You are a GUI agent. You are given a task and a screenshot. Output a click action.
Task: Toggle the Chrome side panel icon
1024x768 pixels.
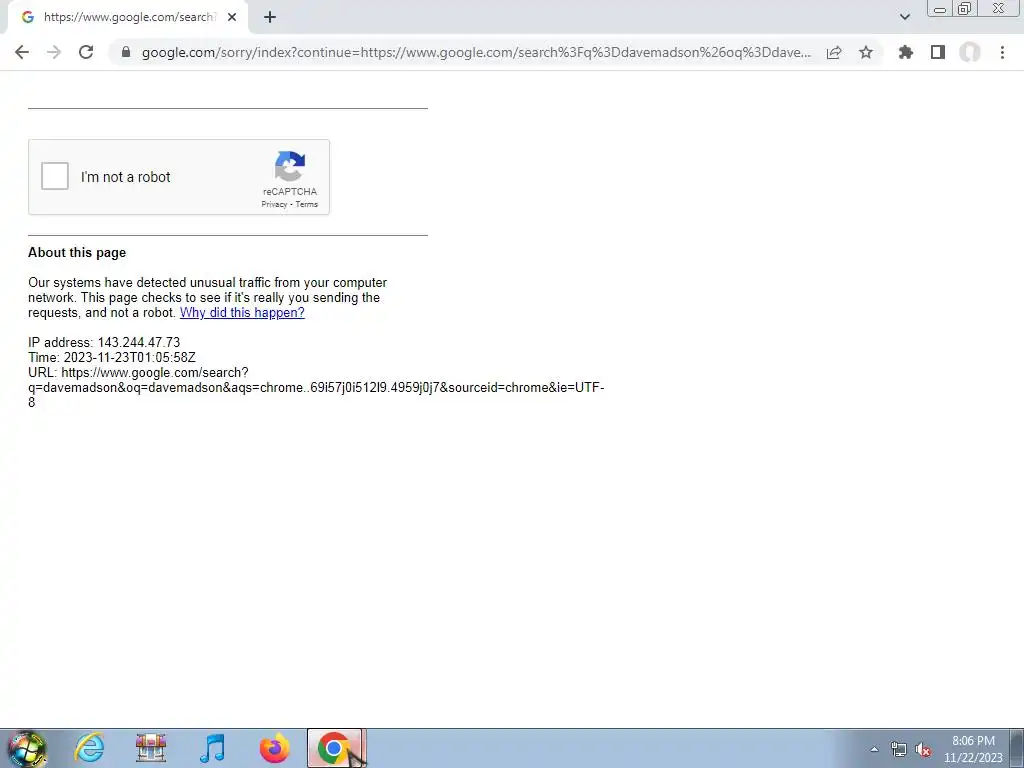click(938, 52)
